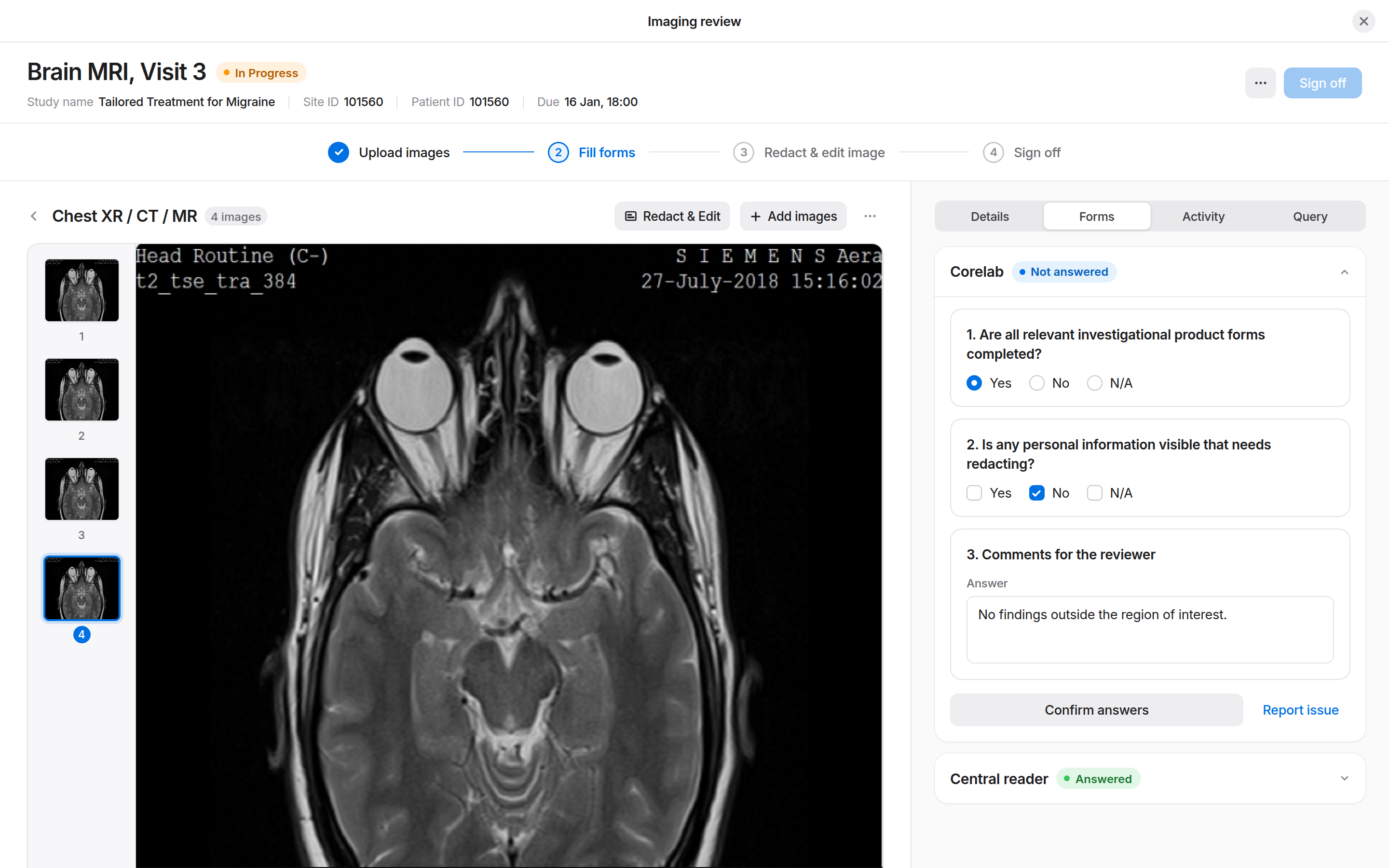
Task: Click the Report issue link
Action: [x=1300, y=709]
